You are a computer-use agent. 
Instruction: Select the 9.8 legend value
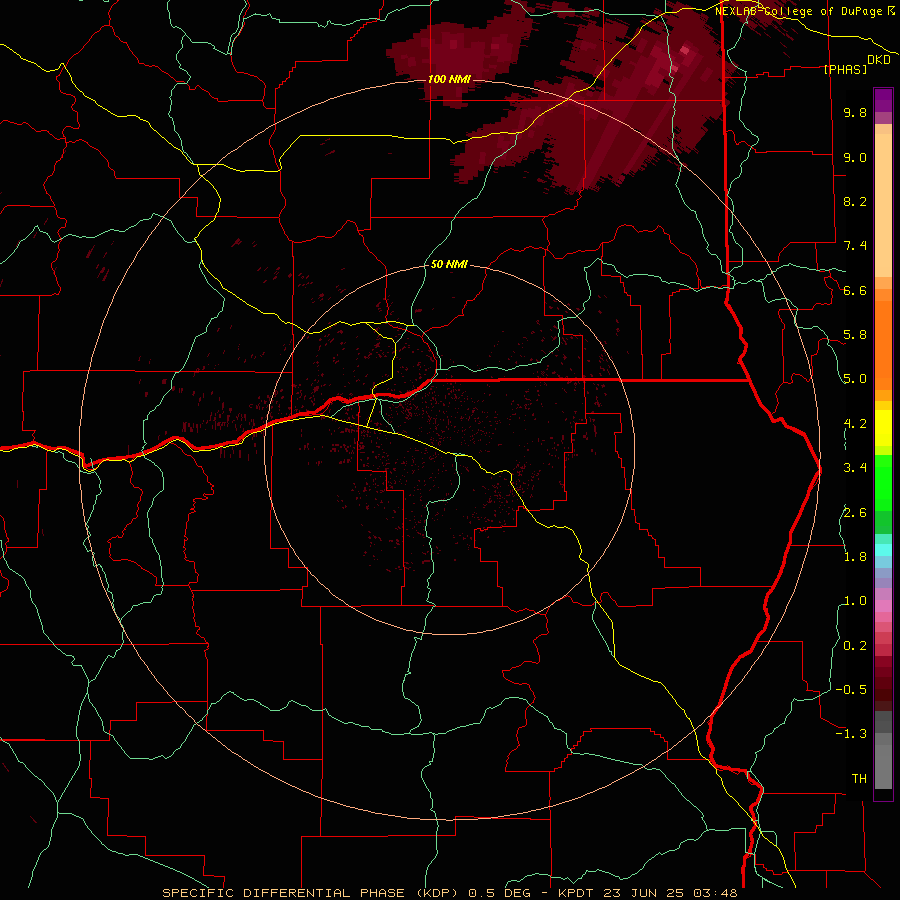click(x=855, y=112)
